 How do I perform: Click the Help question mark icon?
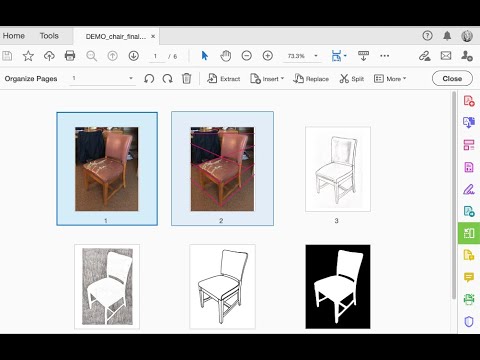pos(427,36)
